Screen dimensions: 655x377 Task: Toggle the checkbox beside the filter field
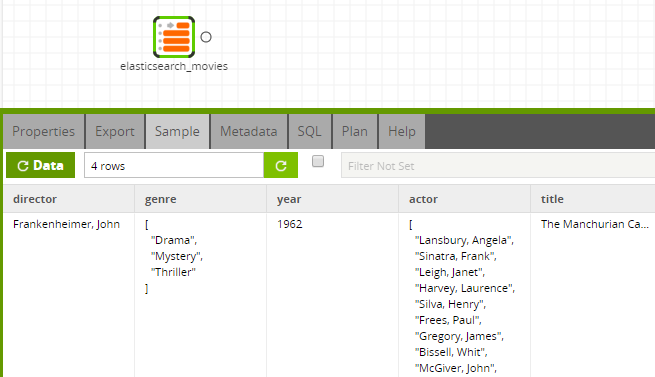(318, 161)
